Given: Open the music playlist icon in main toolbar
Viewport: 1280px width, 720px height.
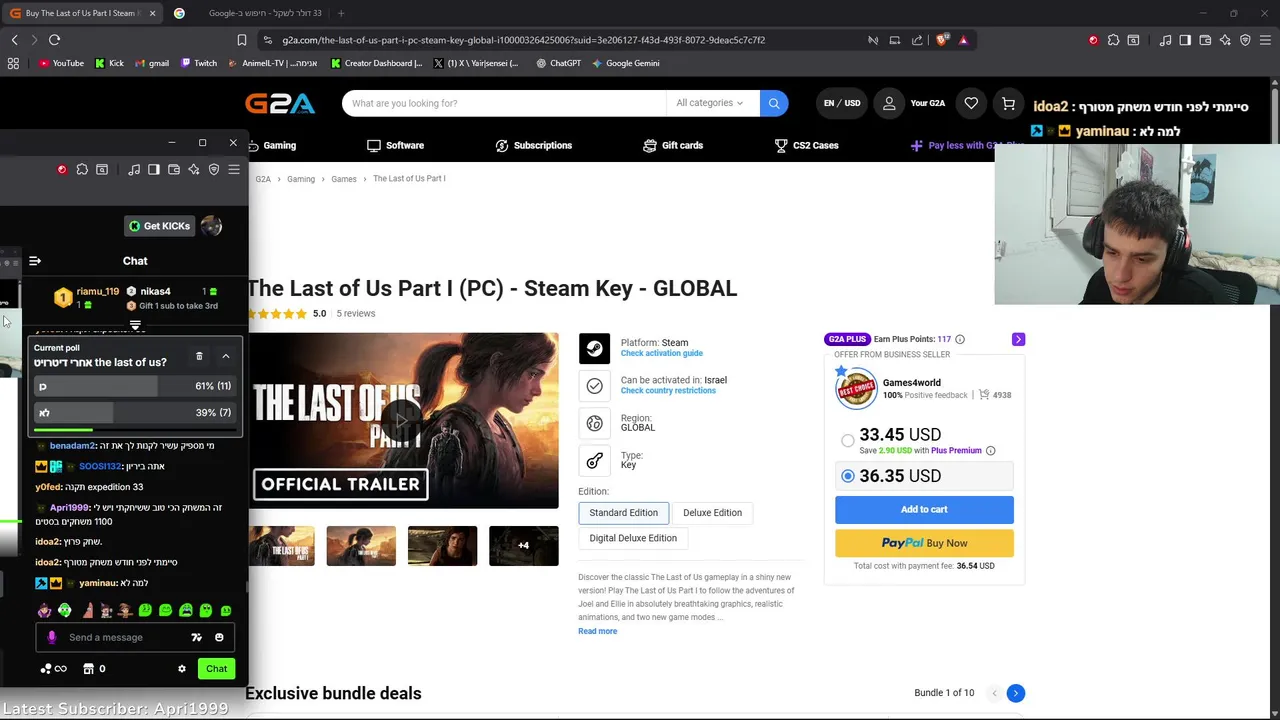Looking at the screenshot, I should click(1165, 40).
